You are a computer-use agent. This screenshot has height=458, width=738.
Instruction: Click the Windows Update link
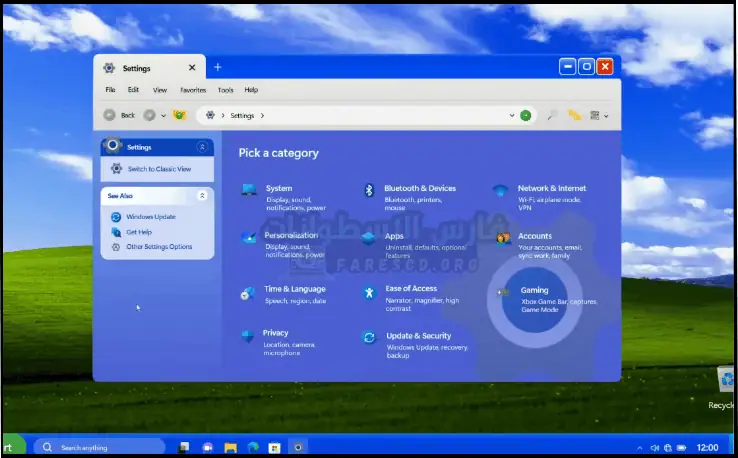pyautogui.click(x=151, y=217)
